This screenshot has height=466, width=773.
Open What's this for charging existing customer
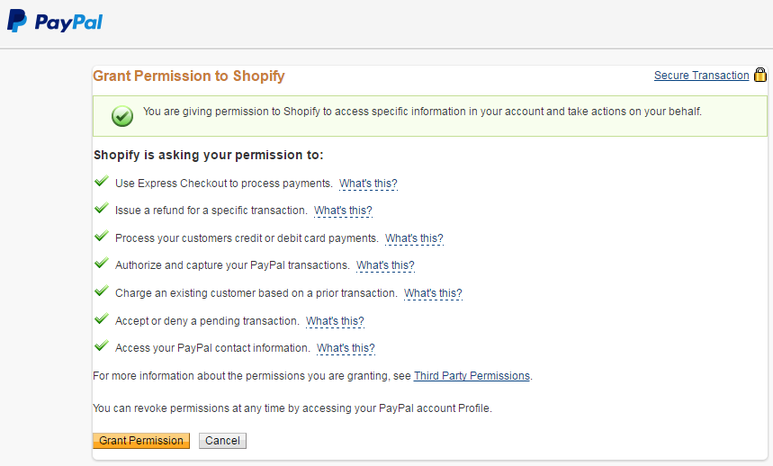(x=433, y=294)
